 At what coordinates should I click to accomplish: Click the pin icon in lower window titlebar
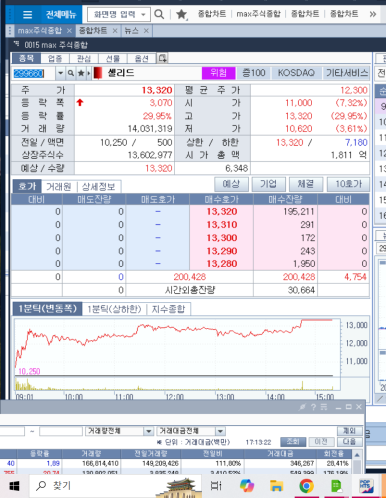point(302,407)
